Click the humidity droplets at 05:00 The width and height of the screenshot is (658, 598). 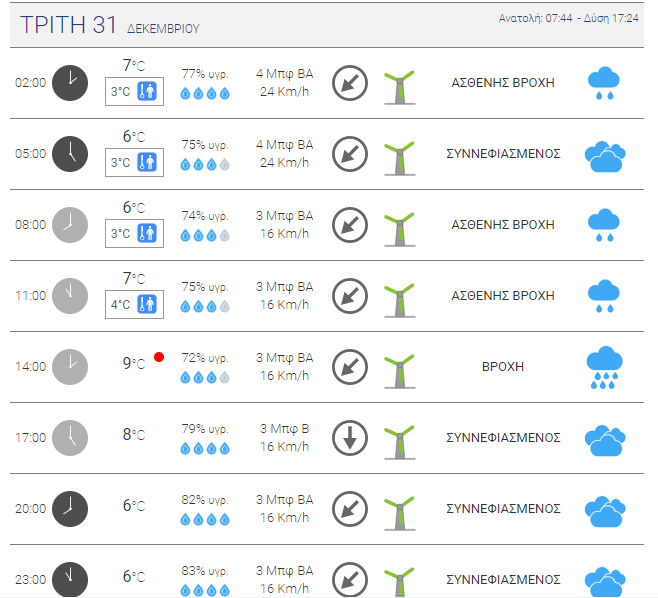(205, 164)
